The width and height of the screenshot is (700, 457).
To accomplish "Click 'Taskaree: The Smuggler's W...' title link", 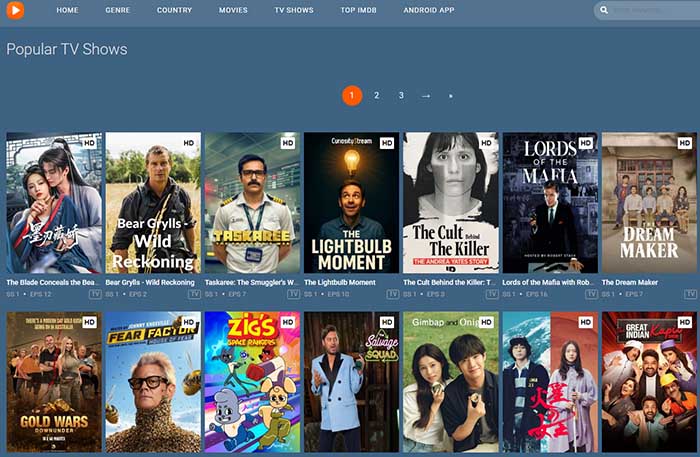I will 251,282.
